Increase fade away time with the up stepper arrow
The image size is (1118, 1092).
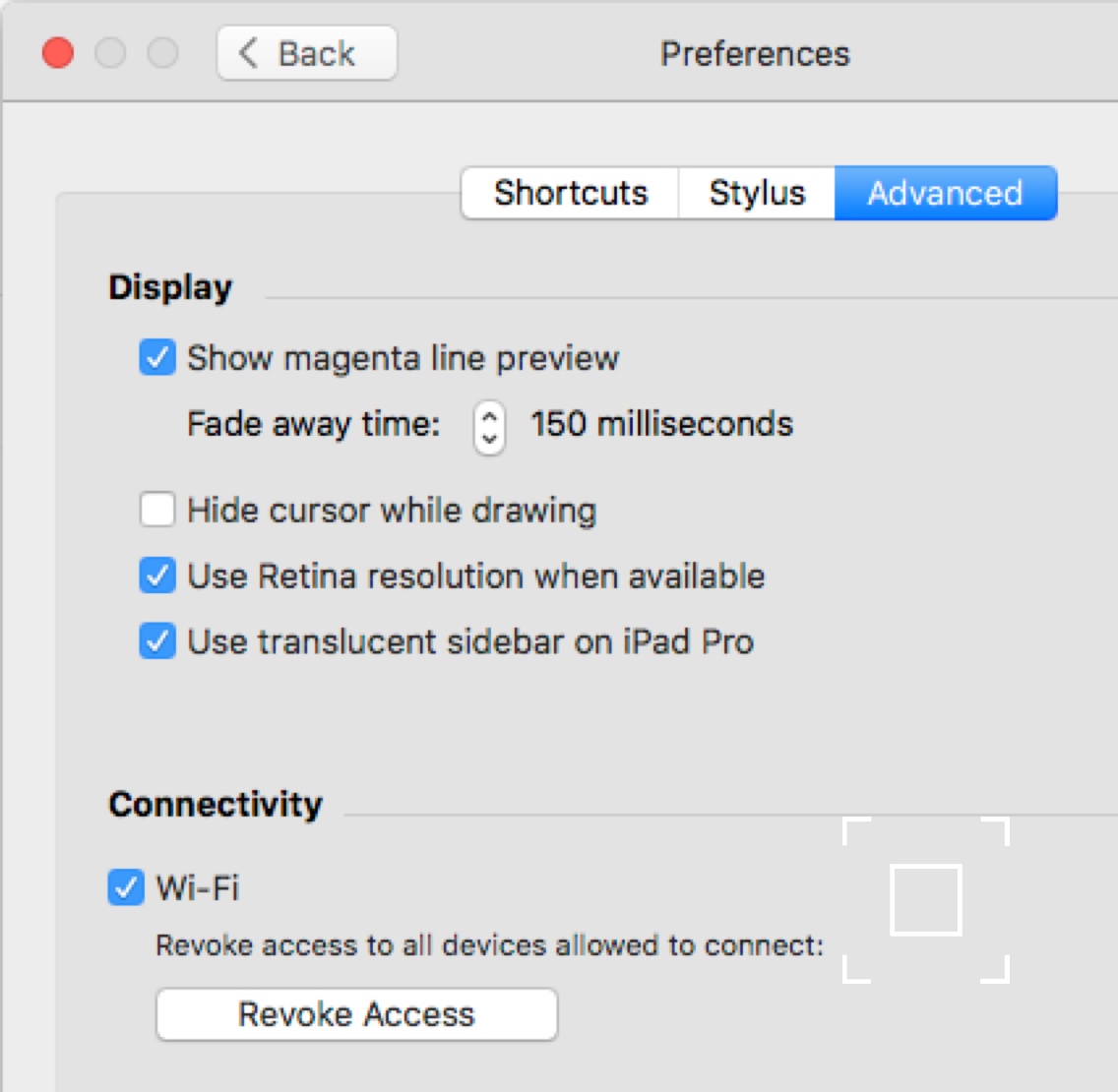pos(488,416)
